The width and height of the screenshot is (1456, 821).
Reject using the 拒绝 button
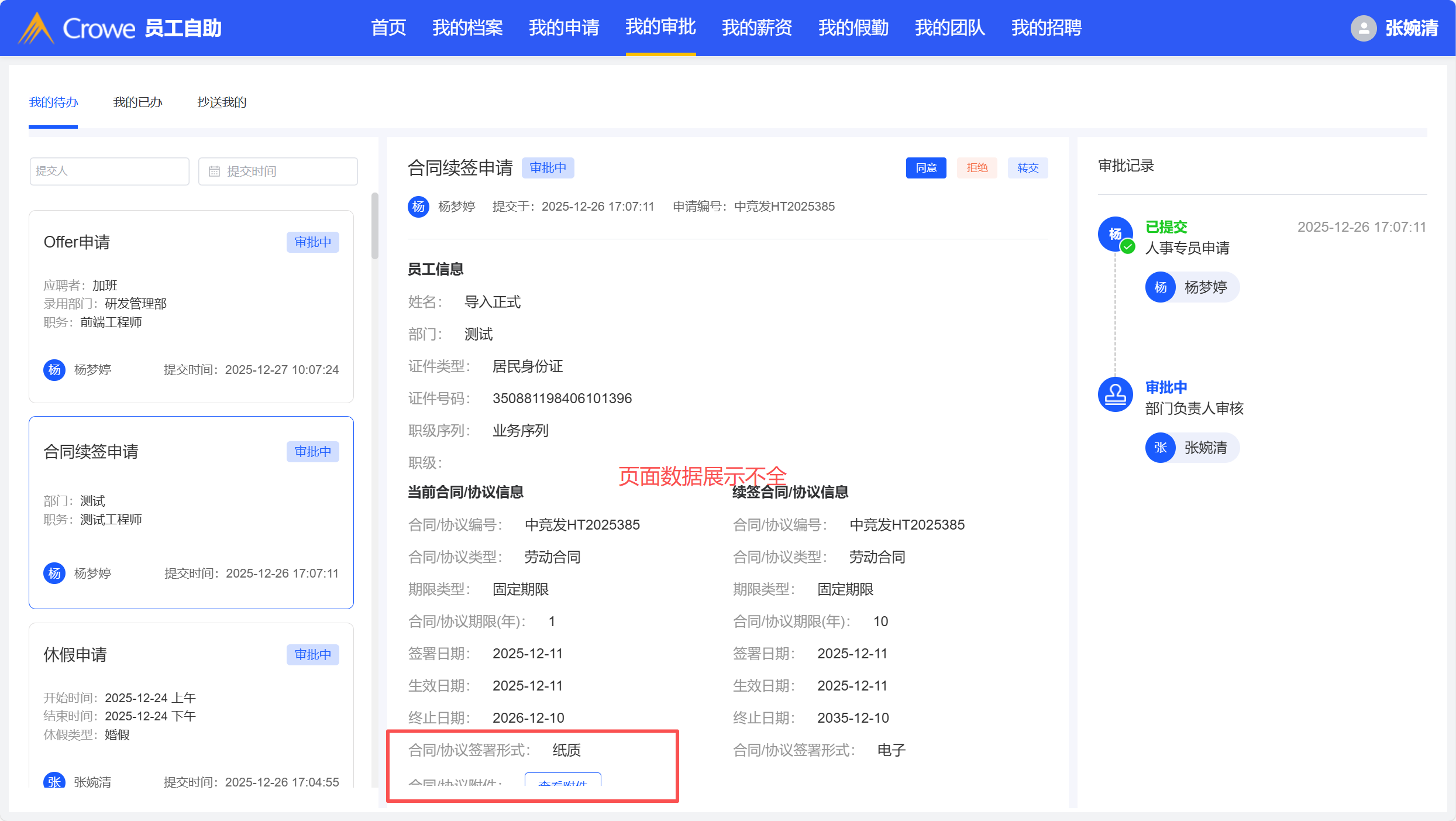(x=976, y=168)
